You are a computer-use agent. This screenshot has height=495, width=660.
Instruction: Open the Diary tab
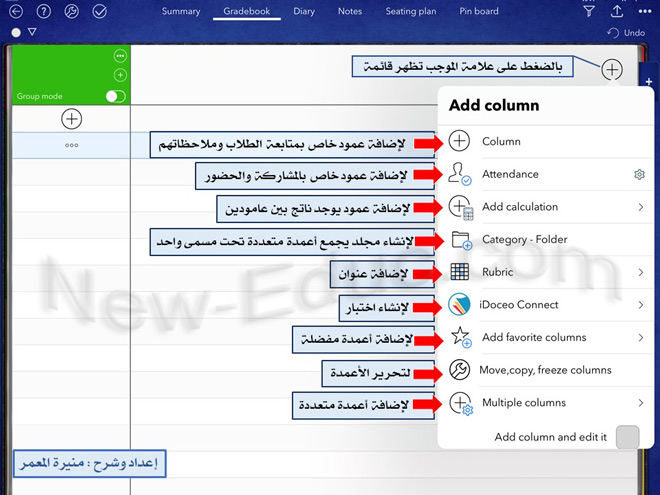click(304, 11)
